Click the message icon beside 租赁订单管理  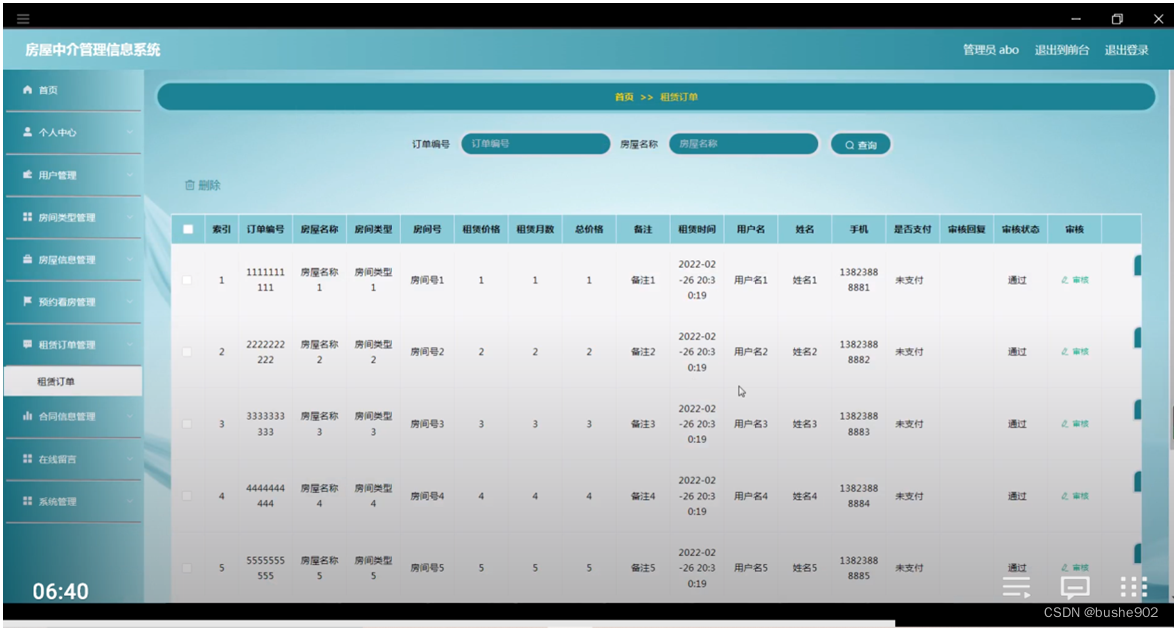click(x=28, y=344)
